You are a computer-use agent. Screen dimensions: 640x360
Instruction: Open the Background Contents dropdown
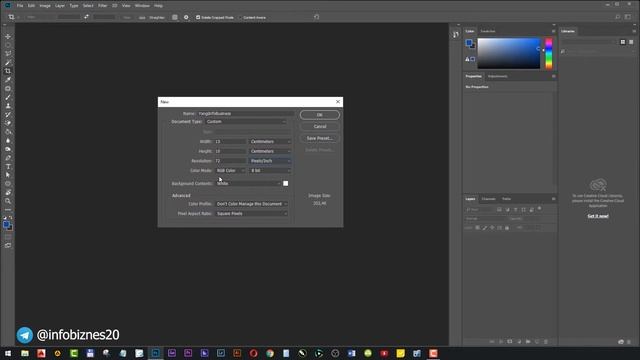click(x=248, y=183)
